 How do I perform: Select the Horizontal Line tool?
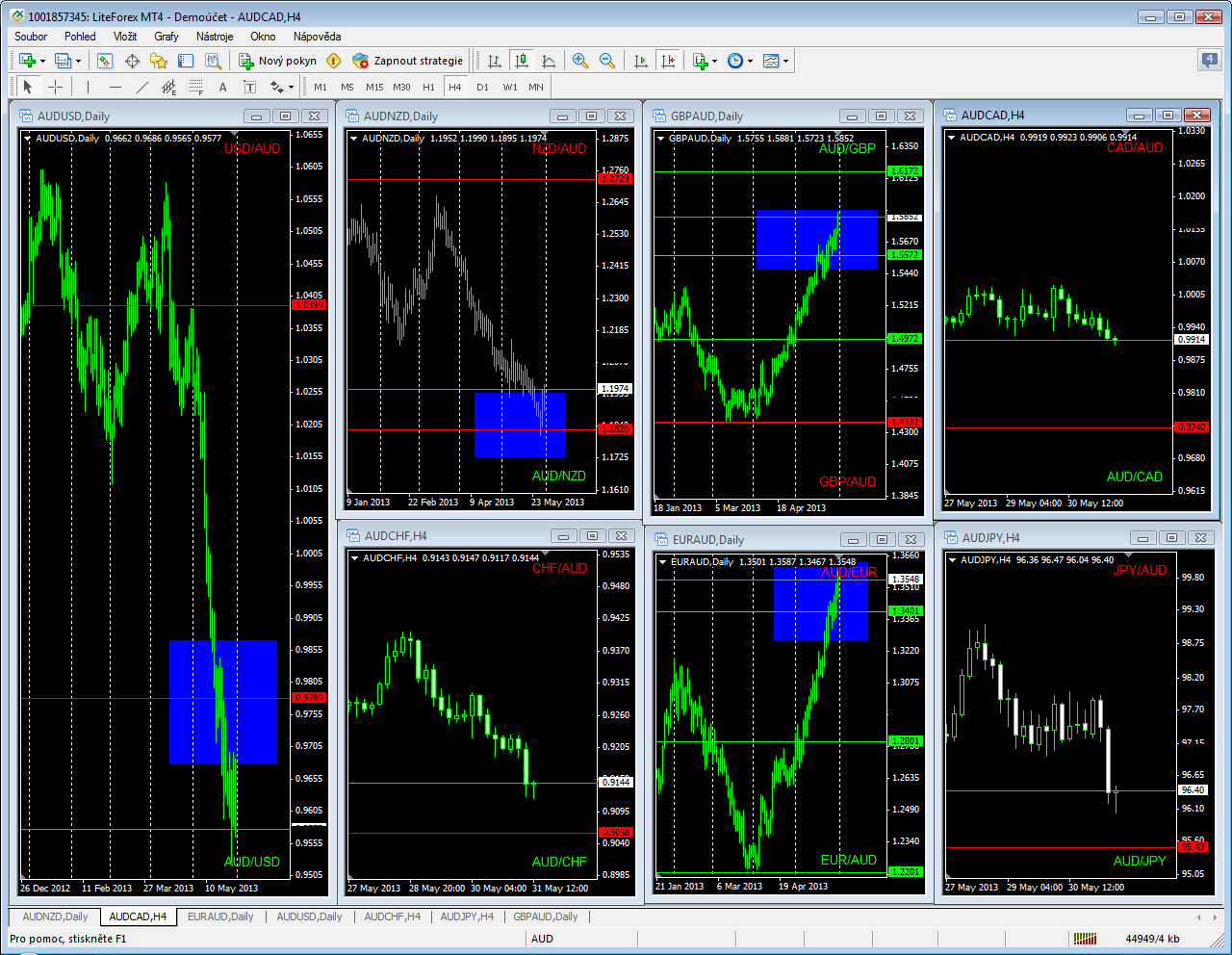[115, 87]
